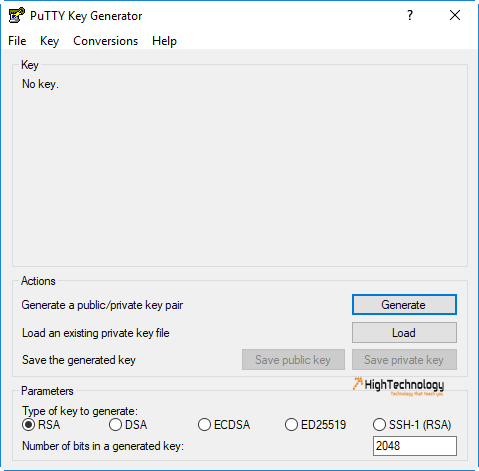Click Save private key button
Image resolution: width=479 pixels, height=471 pixels.
point(404,360)
